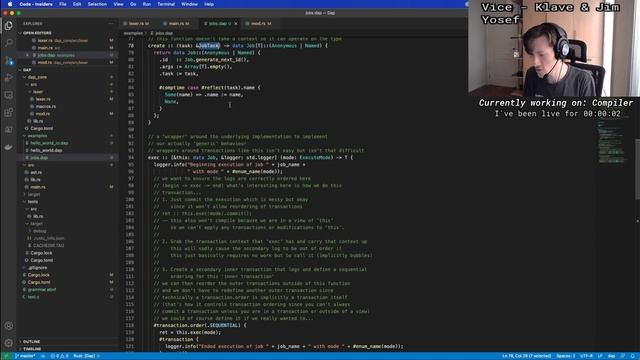This screenshot has width=640, height=360.
Task: Open the Search view icon
Action: 9,42
